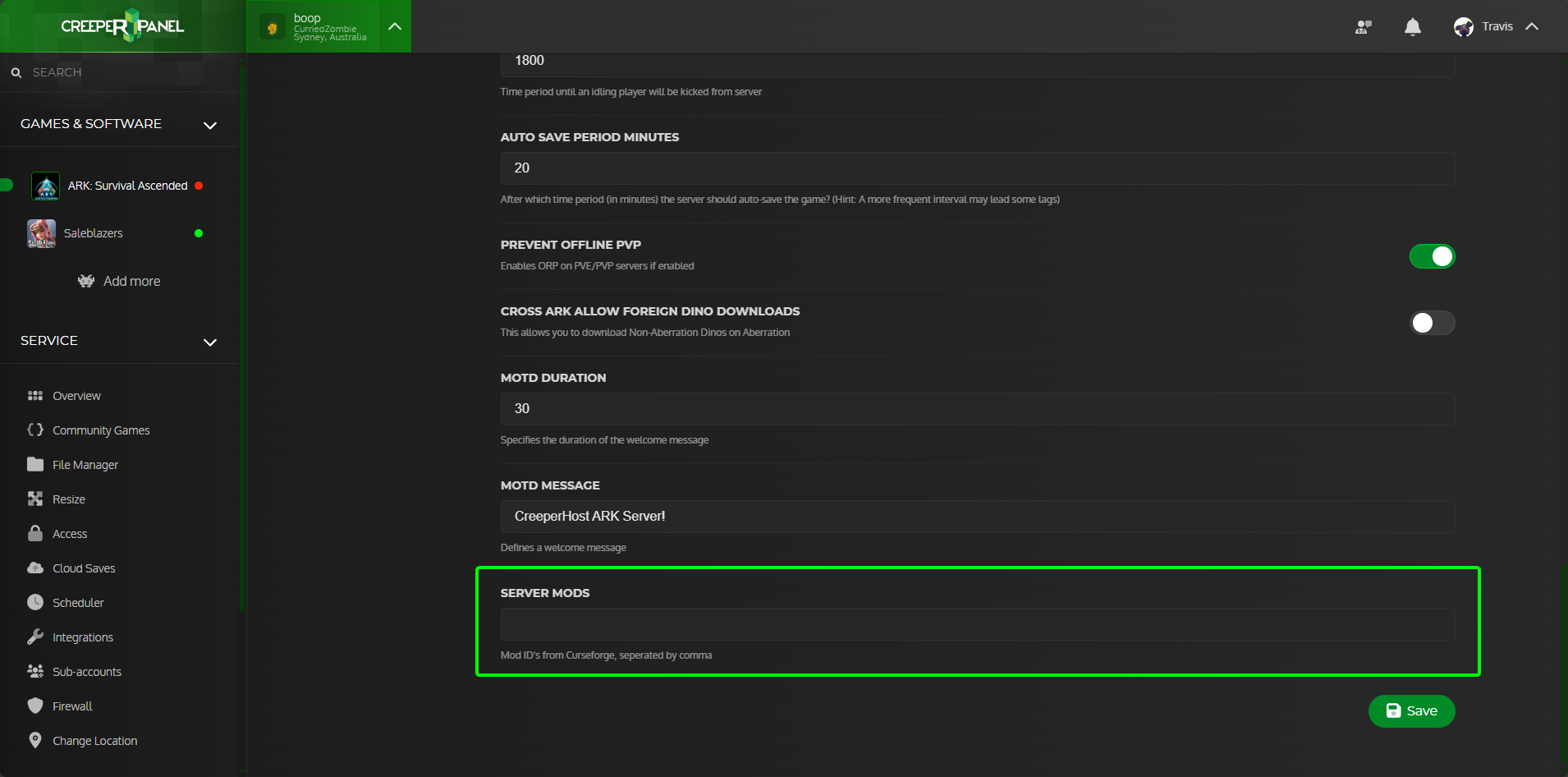Viewport: 1568px width, 777px height.
Task: Click the Access padlock icon
Action: pos(35,533)
